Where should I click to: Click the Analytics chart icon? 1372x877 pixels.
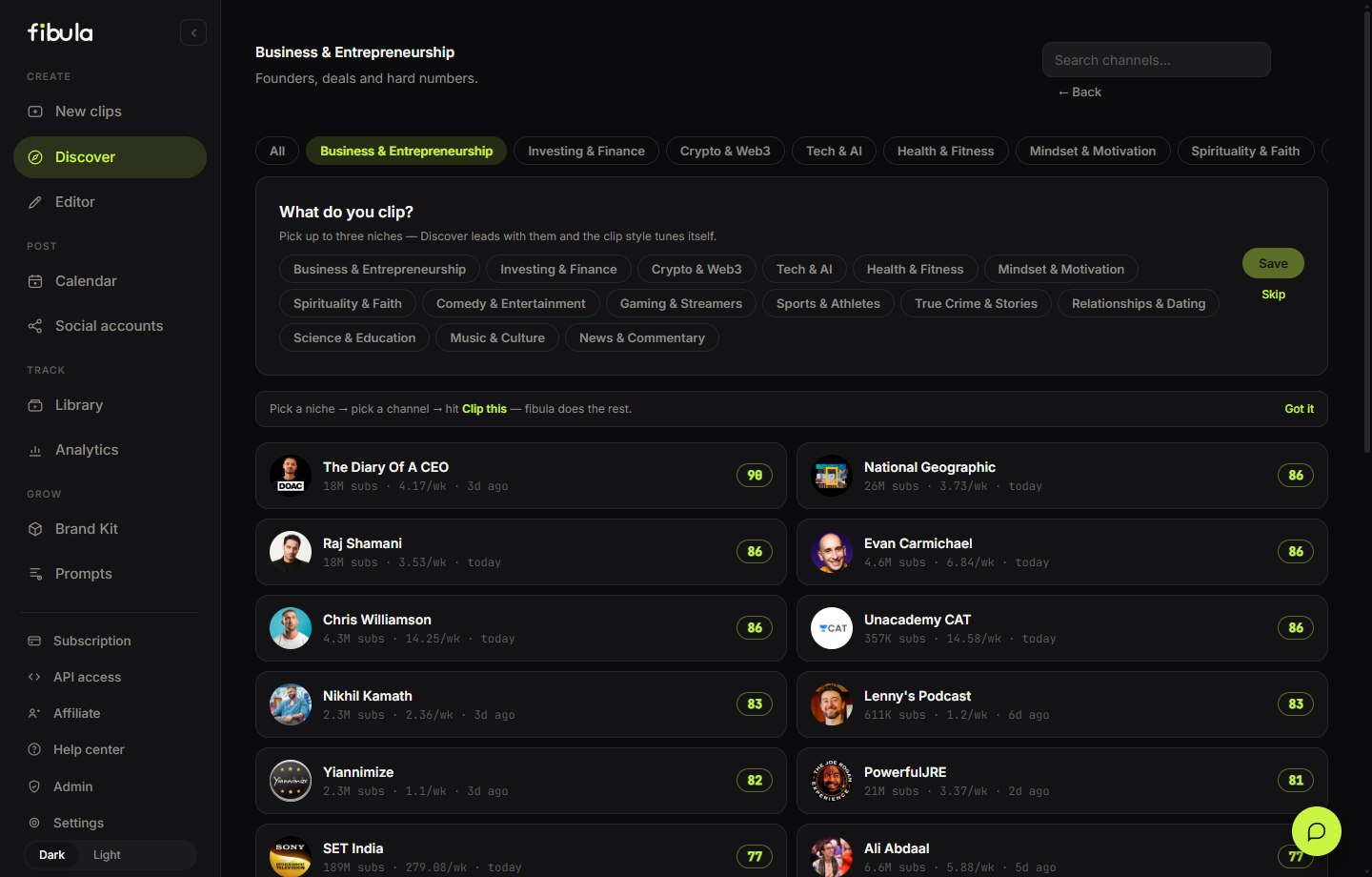point(35,450)
